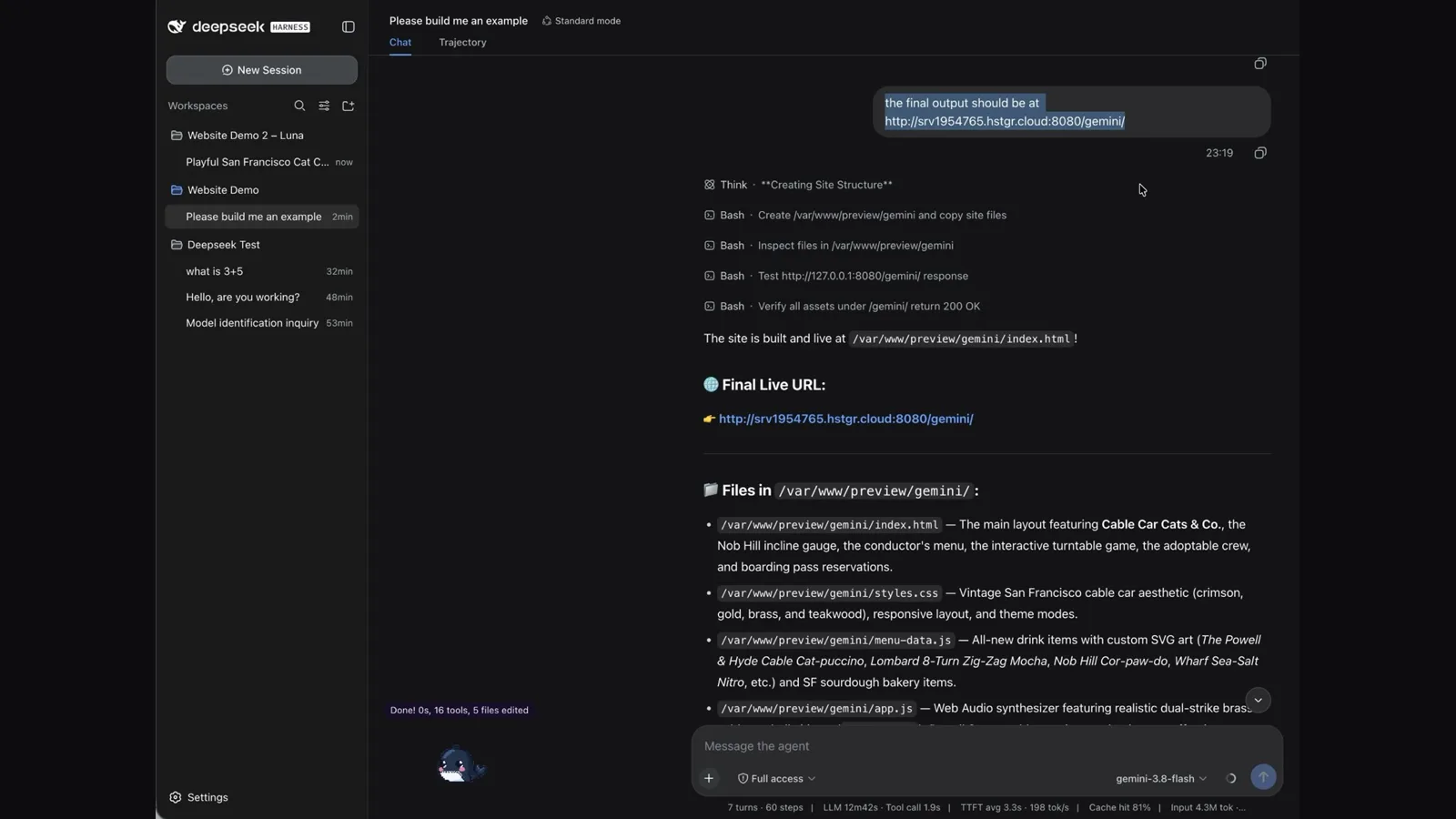Open the Full access permission dropdown

pyautogui.click(x=776, y=779)
